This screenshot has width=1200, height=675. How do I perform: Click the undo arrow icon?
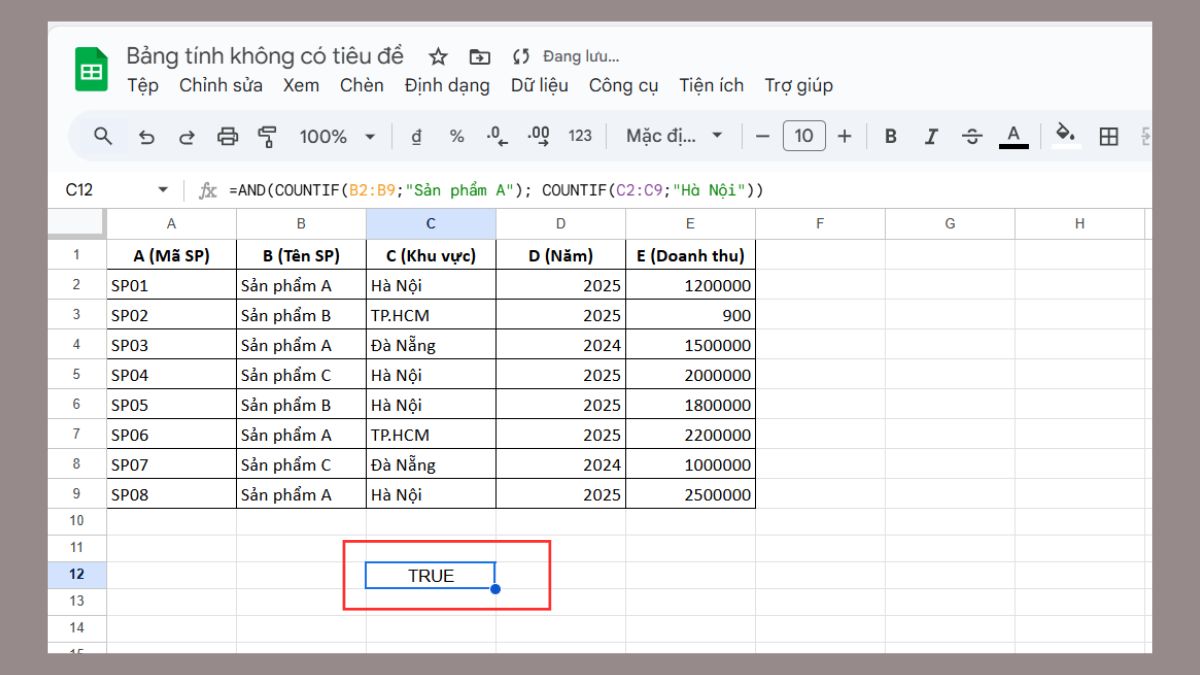(147, 137)
